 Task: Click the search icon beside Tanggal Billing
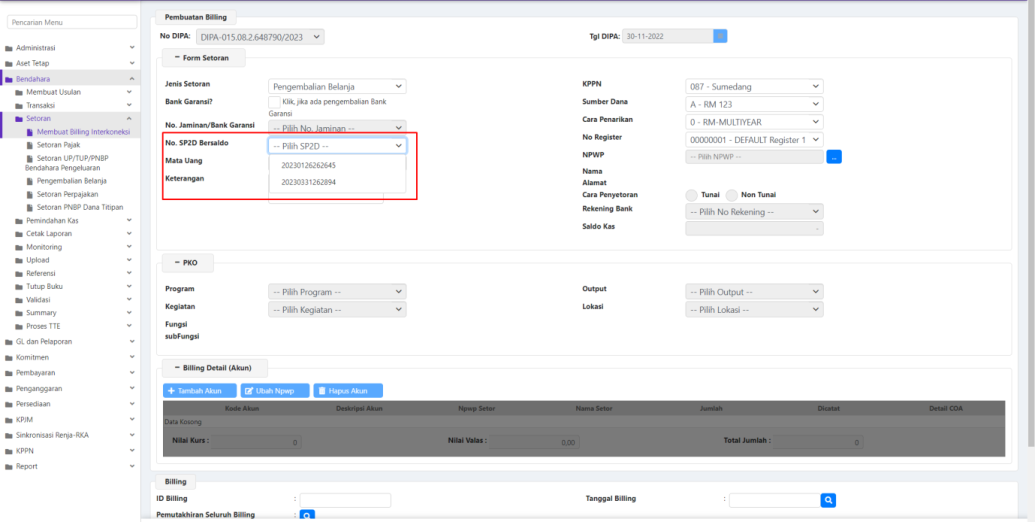tap(828, 500)
